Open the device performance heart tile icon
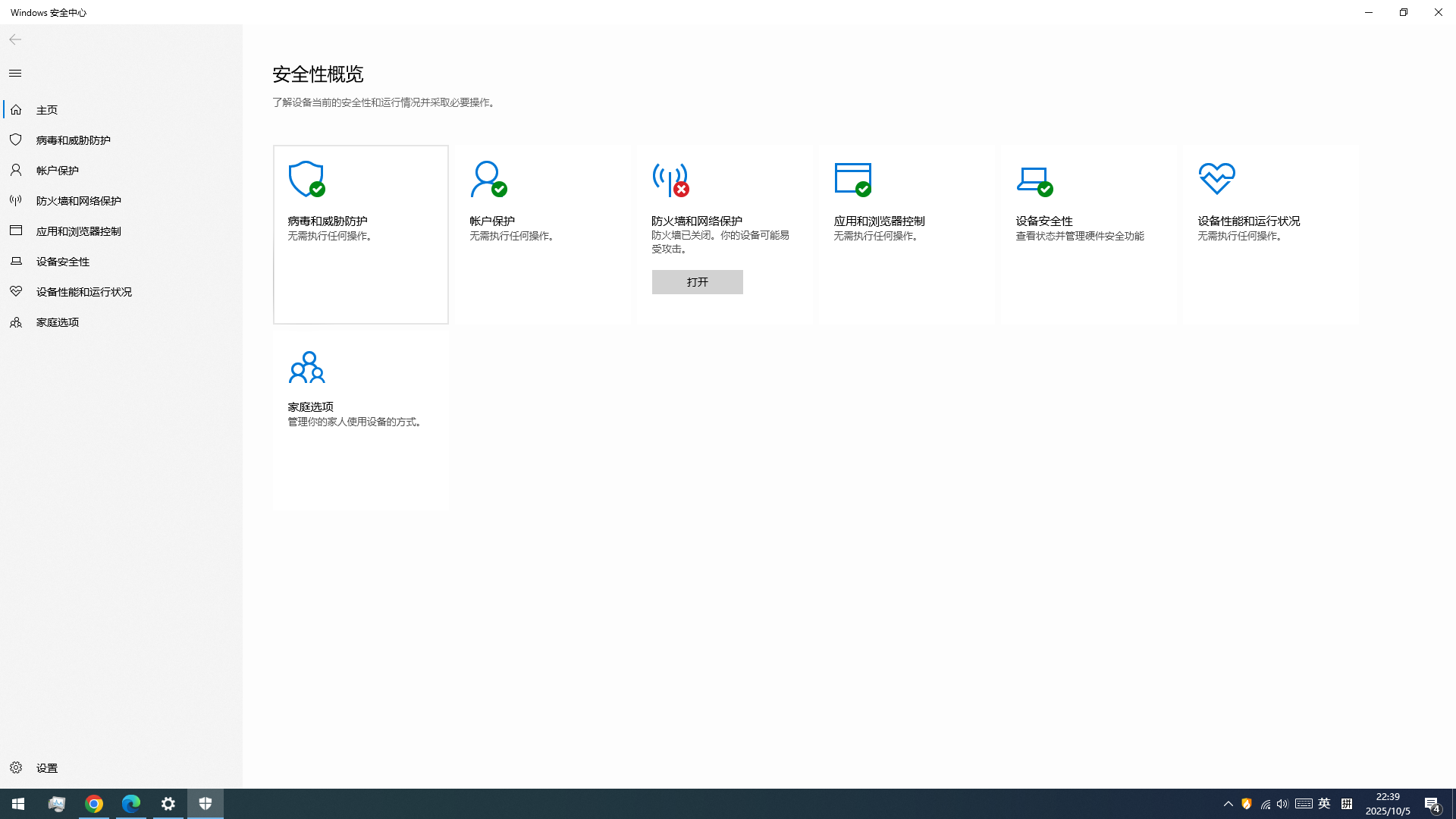The width and height of the screenshot is (1456, 819). [x=1216, y=179]
